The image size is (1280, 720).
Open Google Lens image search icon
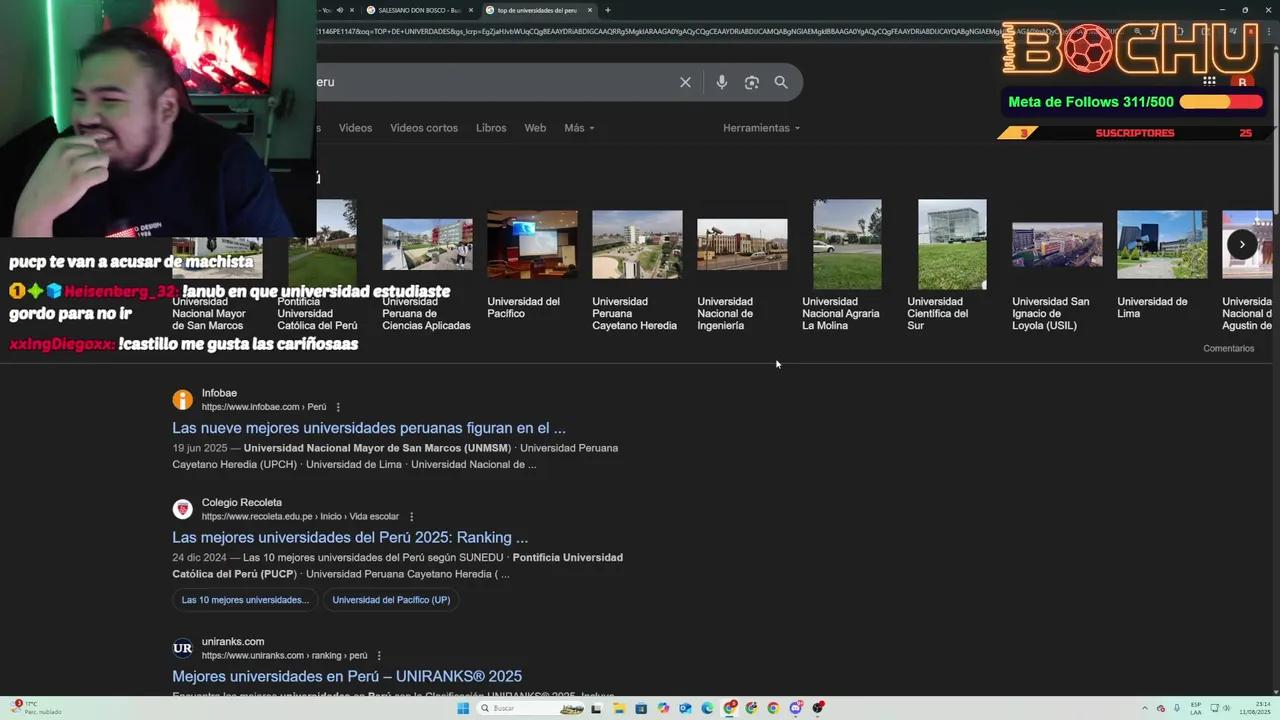[752, 82]
